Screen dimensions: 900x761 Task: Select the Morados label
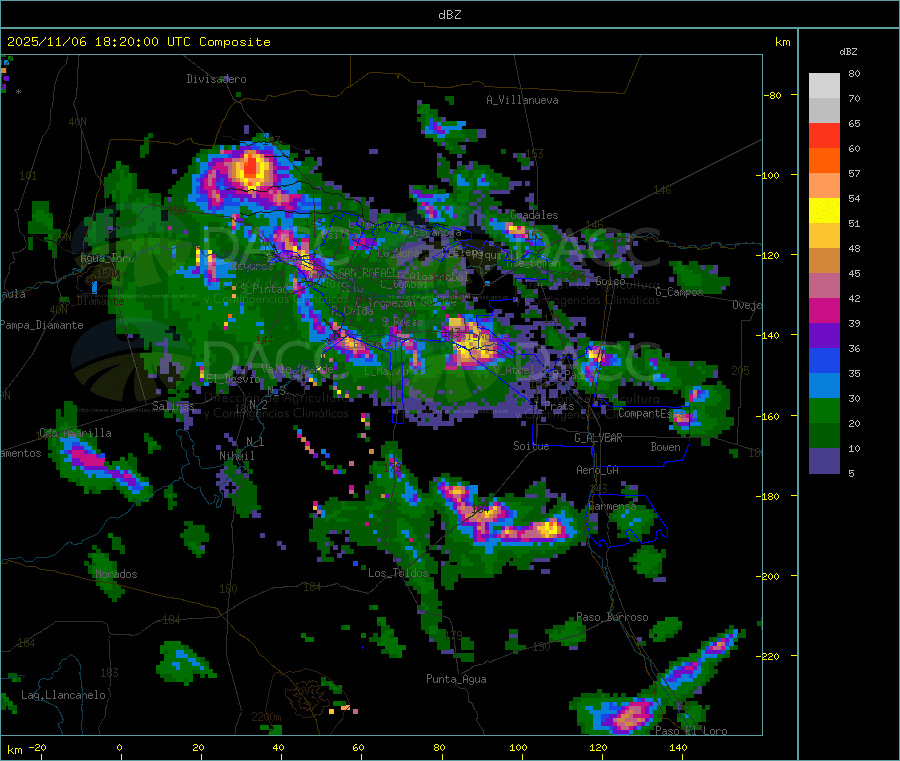pyautogui.click(x=116, y=574)
